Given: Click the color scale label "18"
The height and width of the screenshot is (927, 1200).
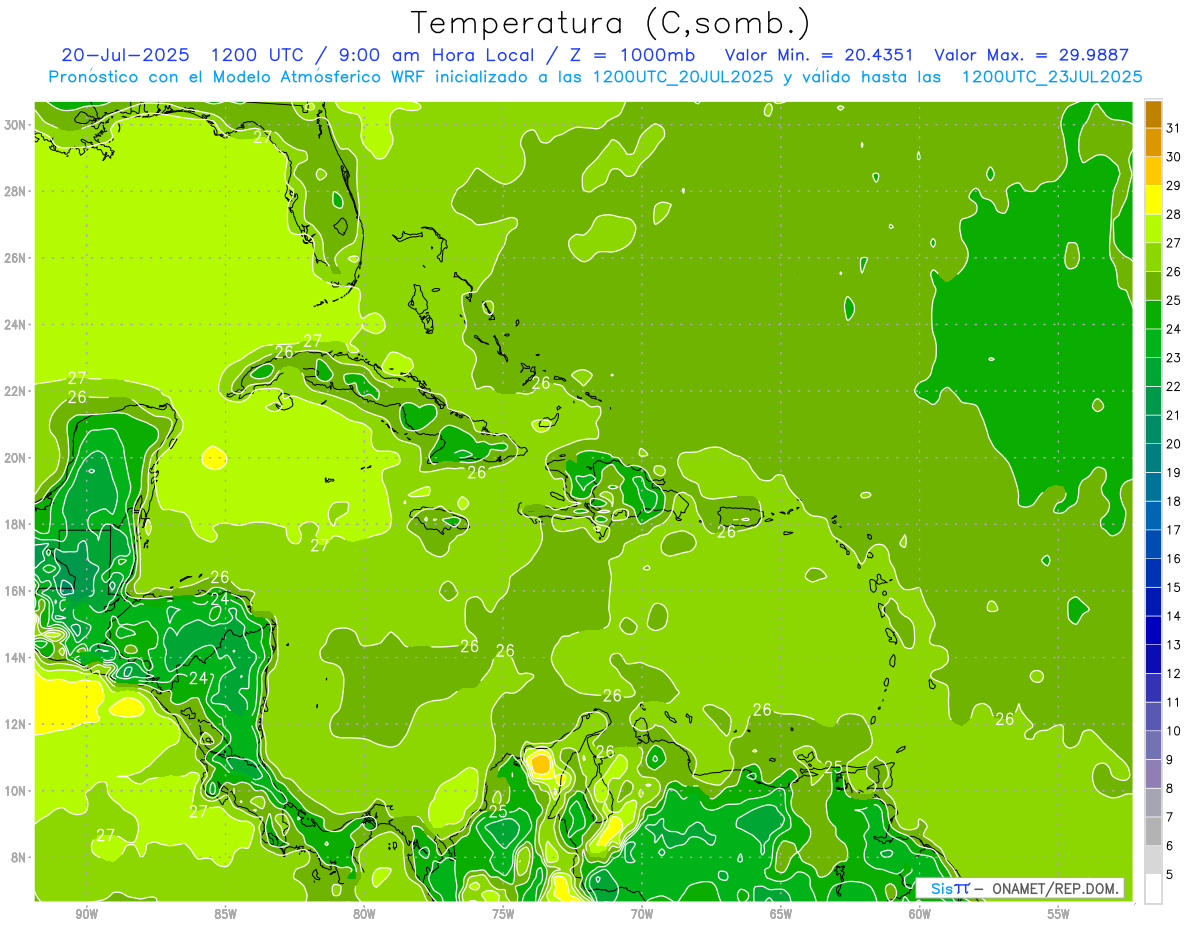Looking at the screenshot, I should pos(1173,502).
